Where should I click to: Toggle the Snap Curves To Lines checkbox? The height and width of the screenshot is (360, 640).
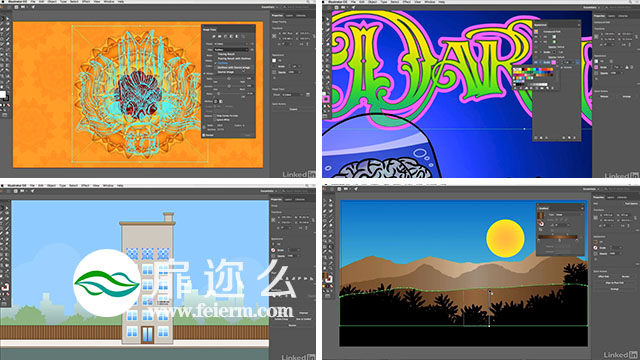(215, 116)
